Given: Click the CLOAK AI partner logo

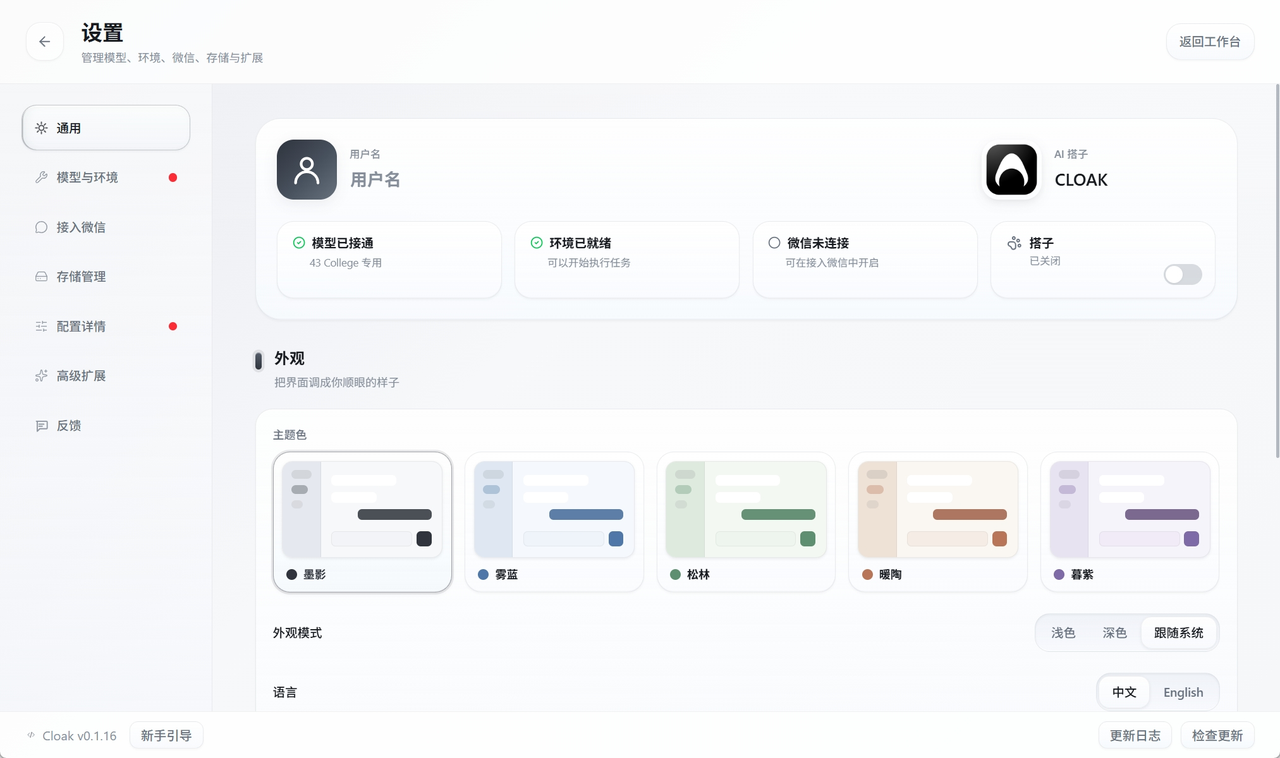Looking at the screenshot, I should [1012, 170].
